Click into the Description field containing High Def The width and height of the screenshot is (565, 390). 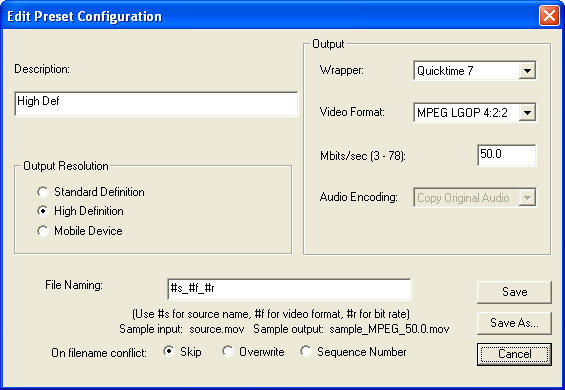pyautogui.click(x=156, y=104)
